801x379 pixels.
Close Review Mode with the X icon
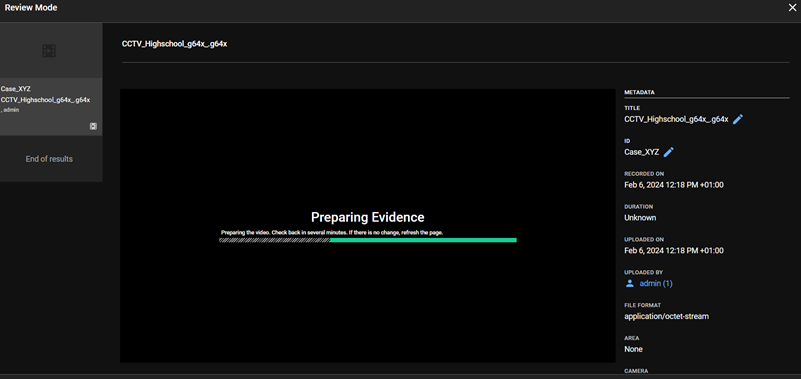pyautogui.click(x=793, y=8)
